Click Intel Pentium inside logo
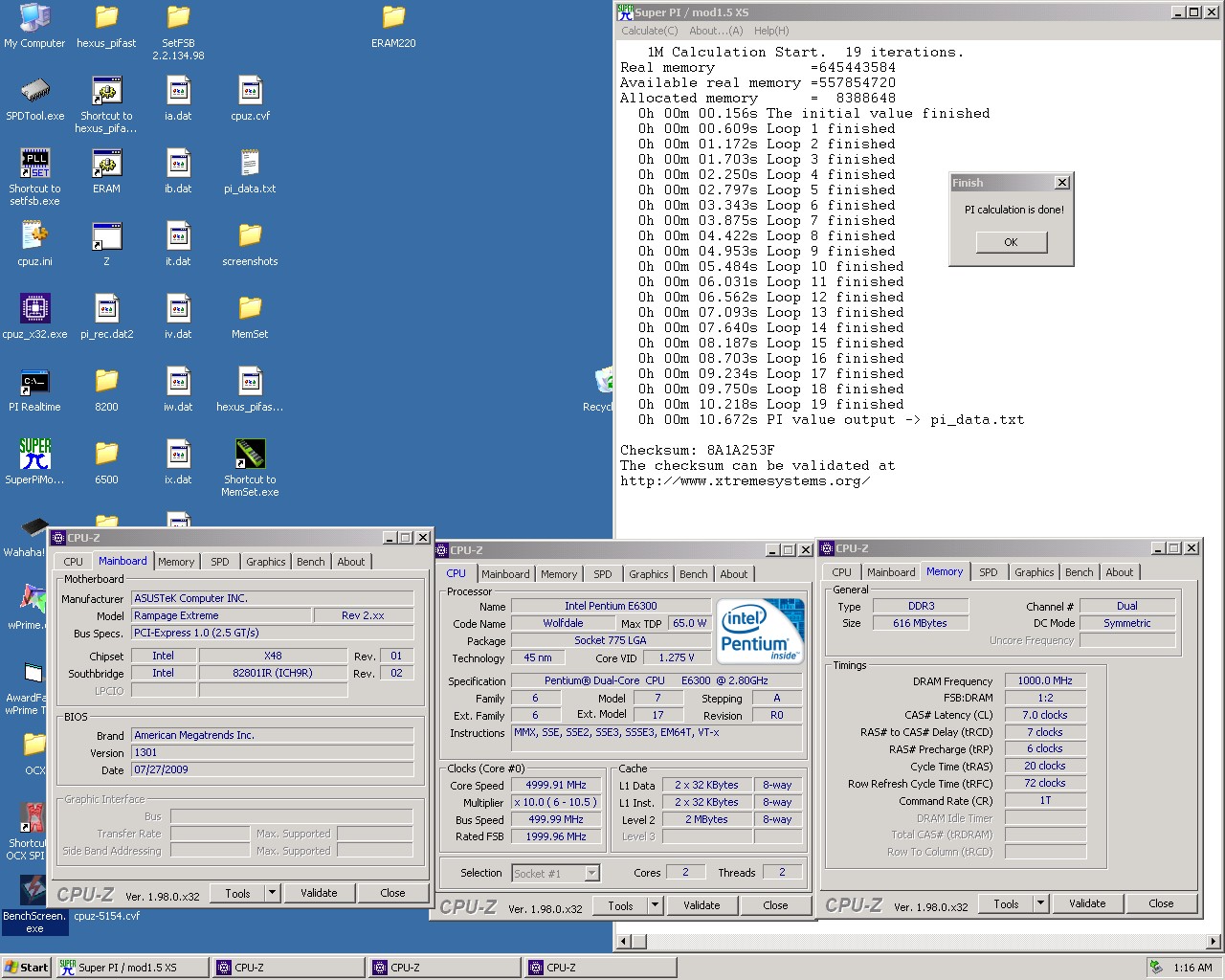1225x980 pixels. [x=761, y=631]
